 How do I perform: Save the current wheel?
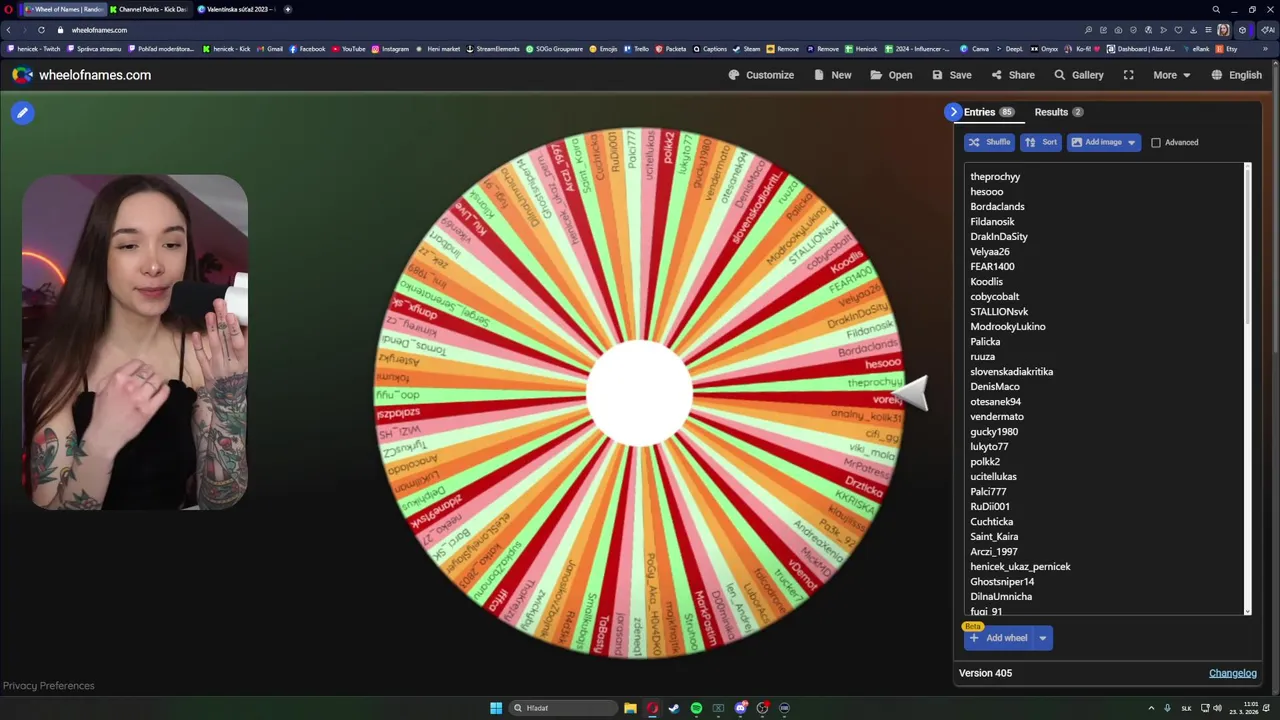point(952,75)
